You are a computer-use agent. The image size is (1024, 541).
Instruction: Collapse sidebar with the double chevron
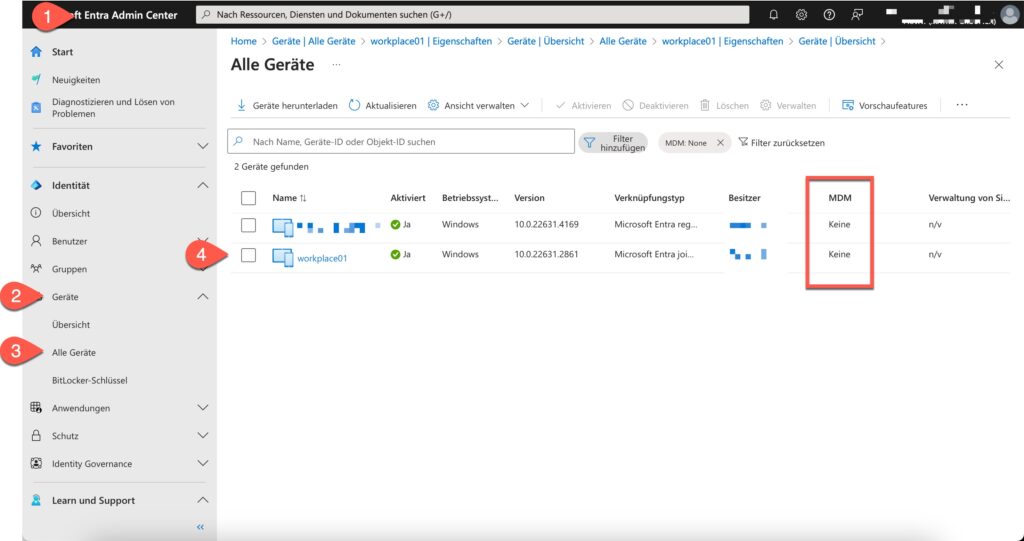pos(200,526)
